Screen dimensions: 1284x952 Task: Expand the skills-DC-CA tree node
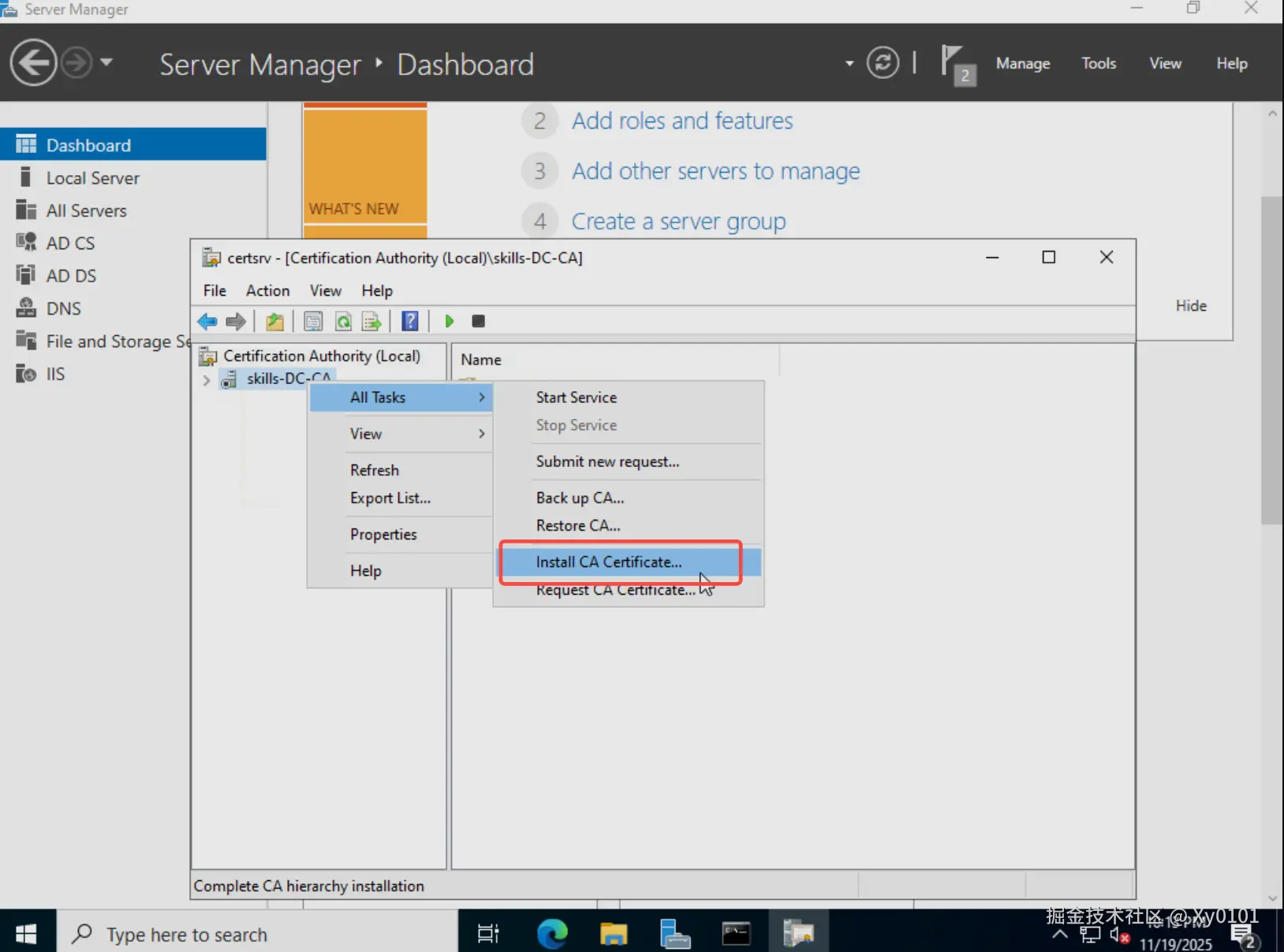coord(207,380)
